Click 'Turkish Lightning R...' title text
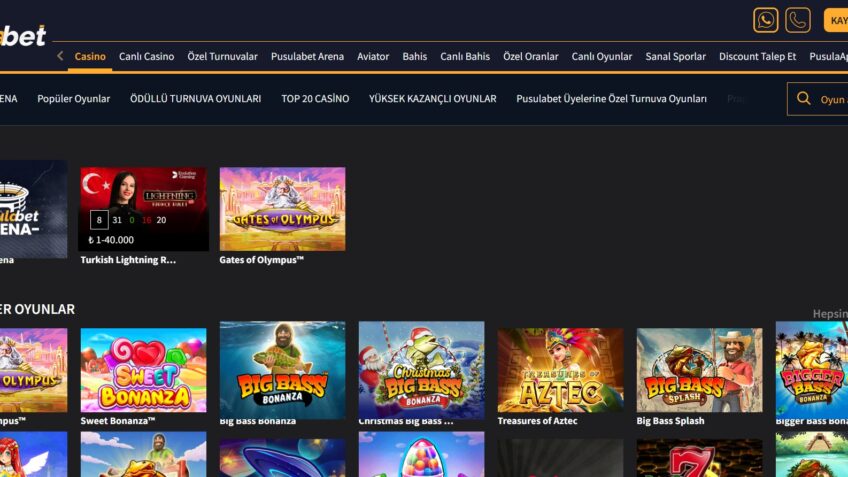 pos(128,260)
